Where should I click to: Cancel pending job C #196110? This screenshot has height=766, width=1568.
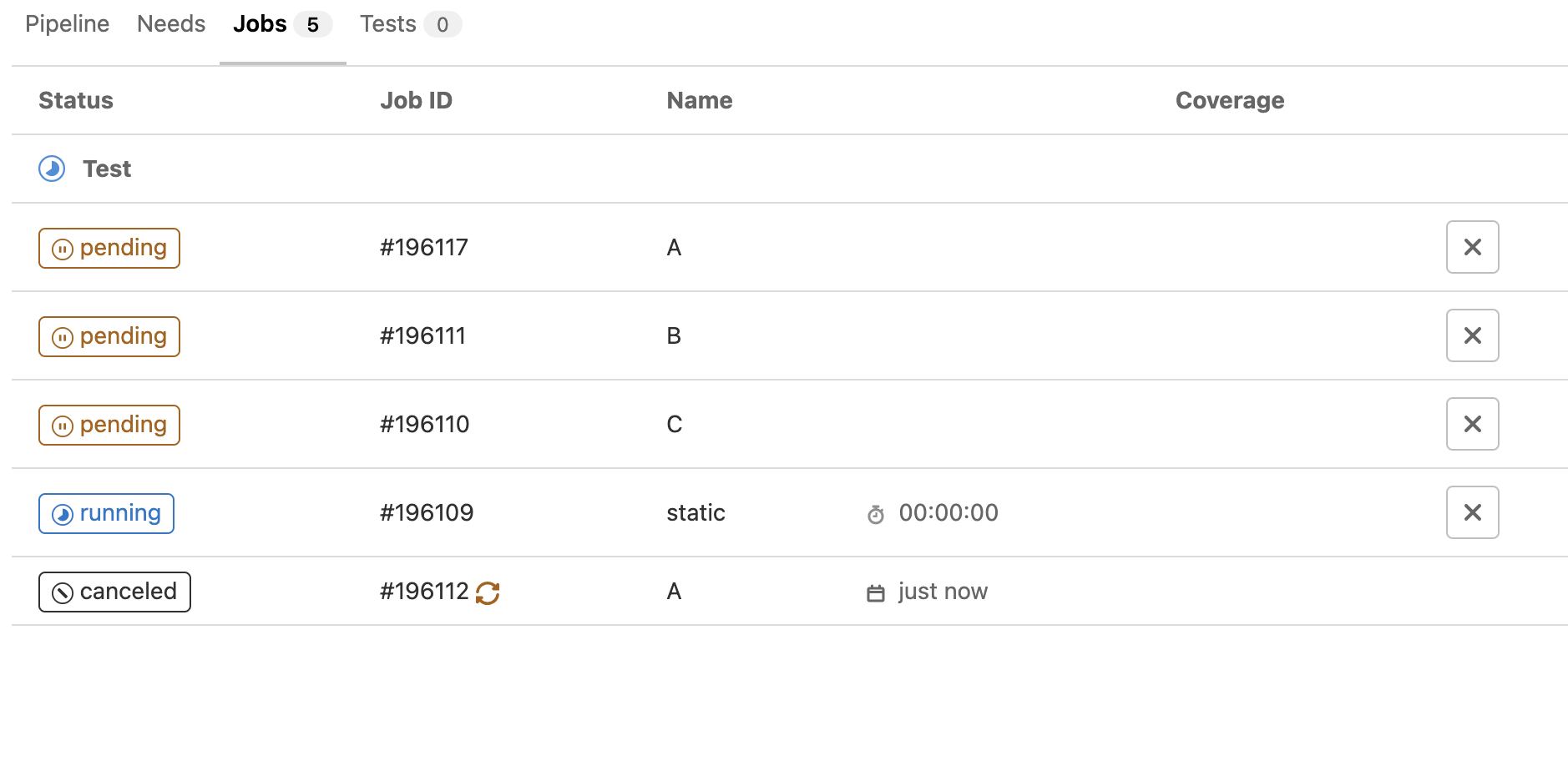point(1472,424)
